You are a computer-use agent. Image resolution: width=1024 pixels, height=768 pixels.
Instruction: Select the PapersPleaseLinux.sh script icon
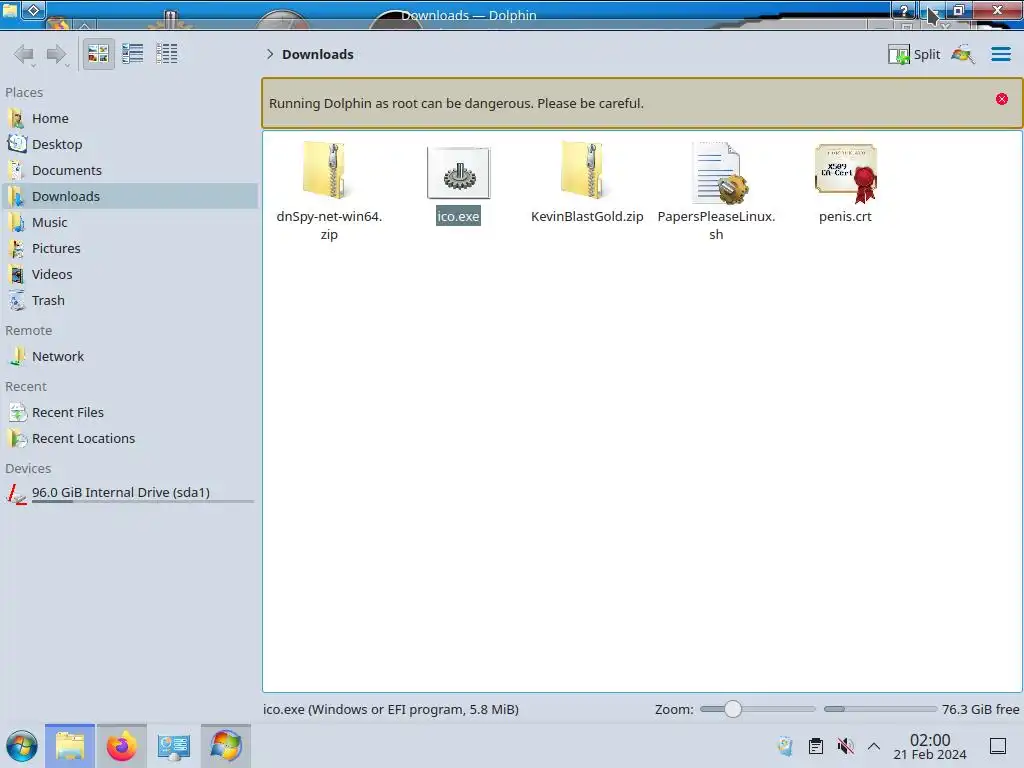click(x=718, y=172)
